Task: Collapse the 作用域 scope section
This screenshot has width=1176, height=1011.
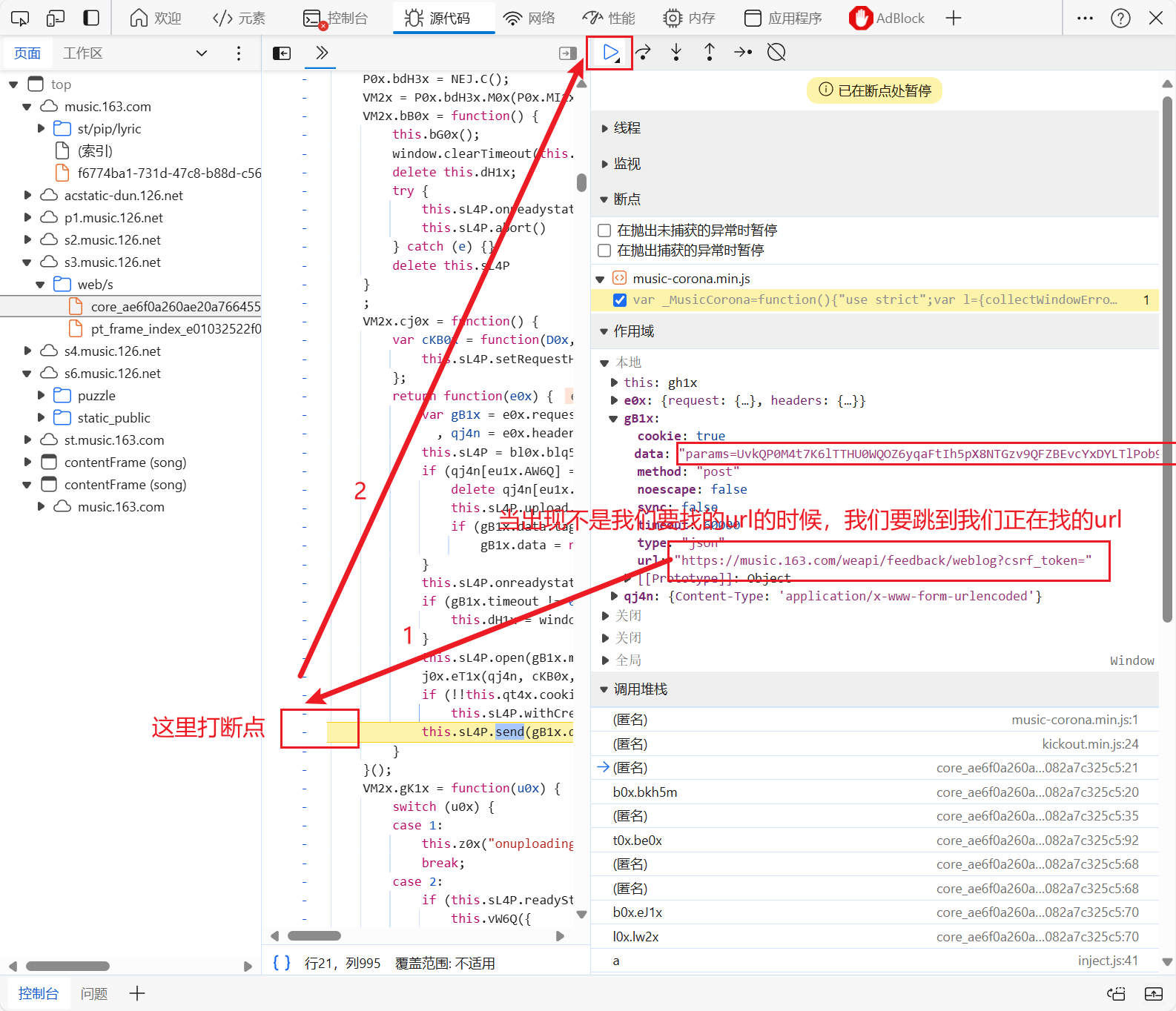Action: (604, 331)
